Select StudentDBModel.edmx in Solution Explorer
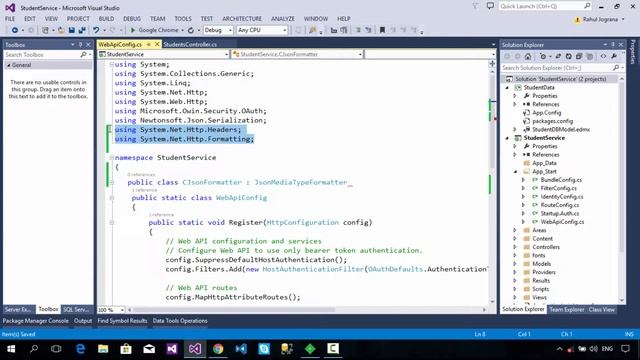Screen dimensions: 640x360 tap(561, 130)
